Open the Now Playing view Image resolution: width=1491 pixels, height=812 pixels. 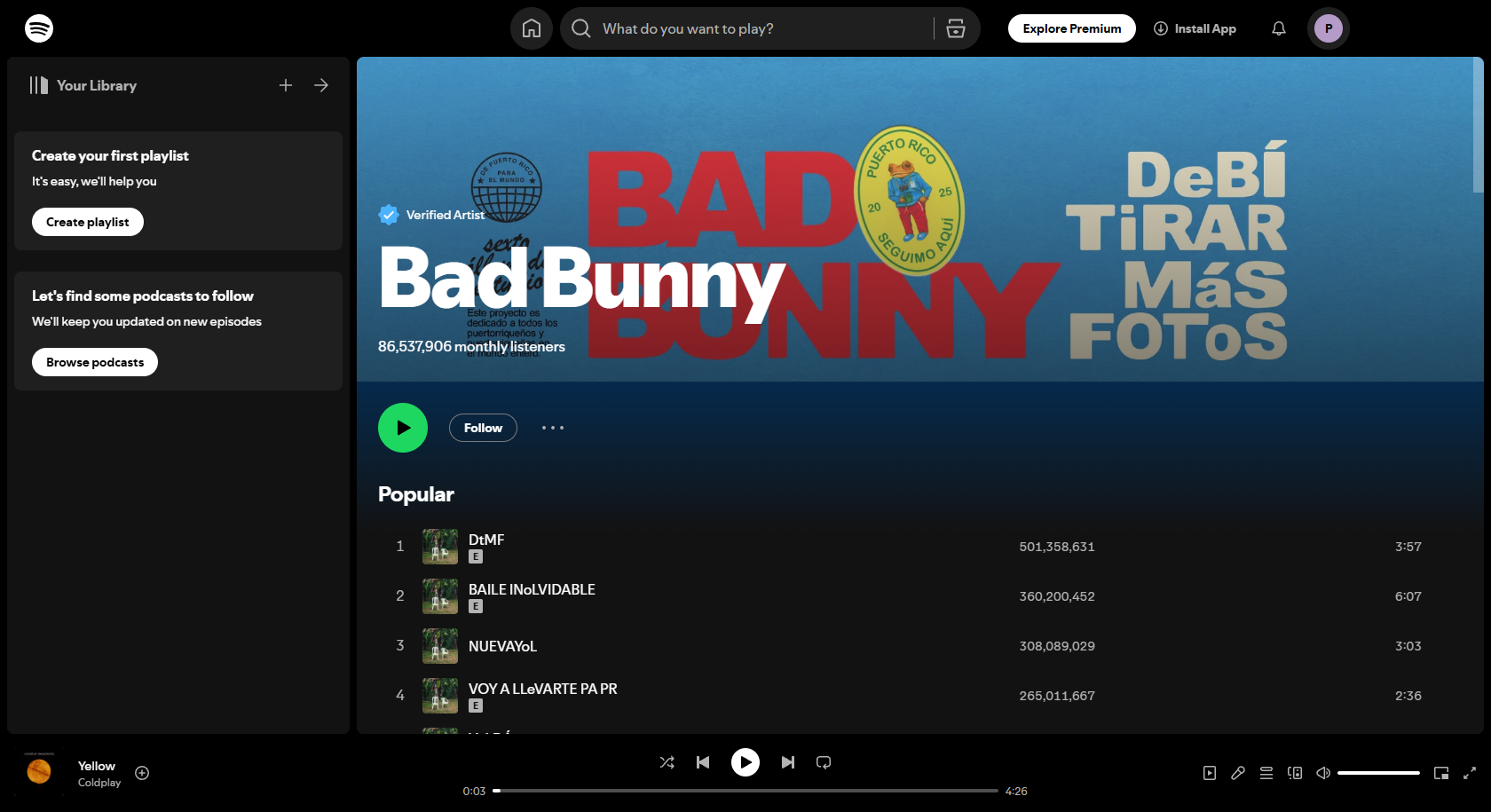coord(1210,772)
